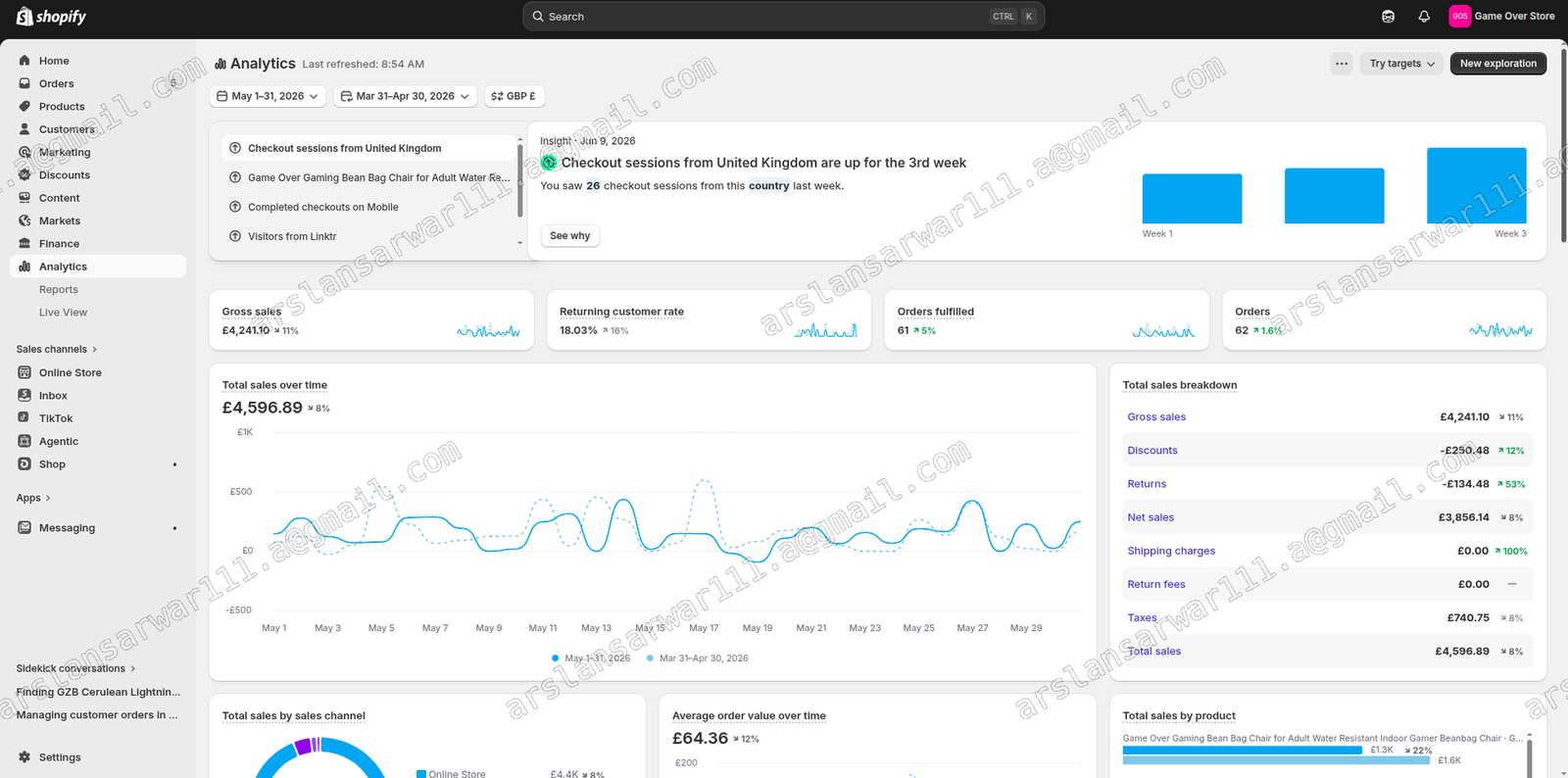Open the Shipping charges breakdown link
The width and height of the screenshot is (1568, 778).
coord(1171,551)
